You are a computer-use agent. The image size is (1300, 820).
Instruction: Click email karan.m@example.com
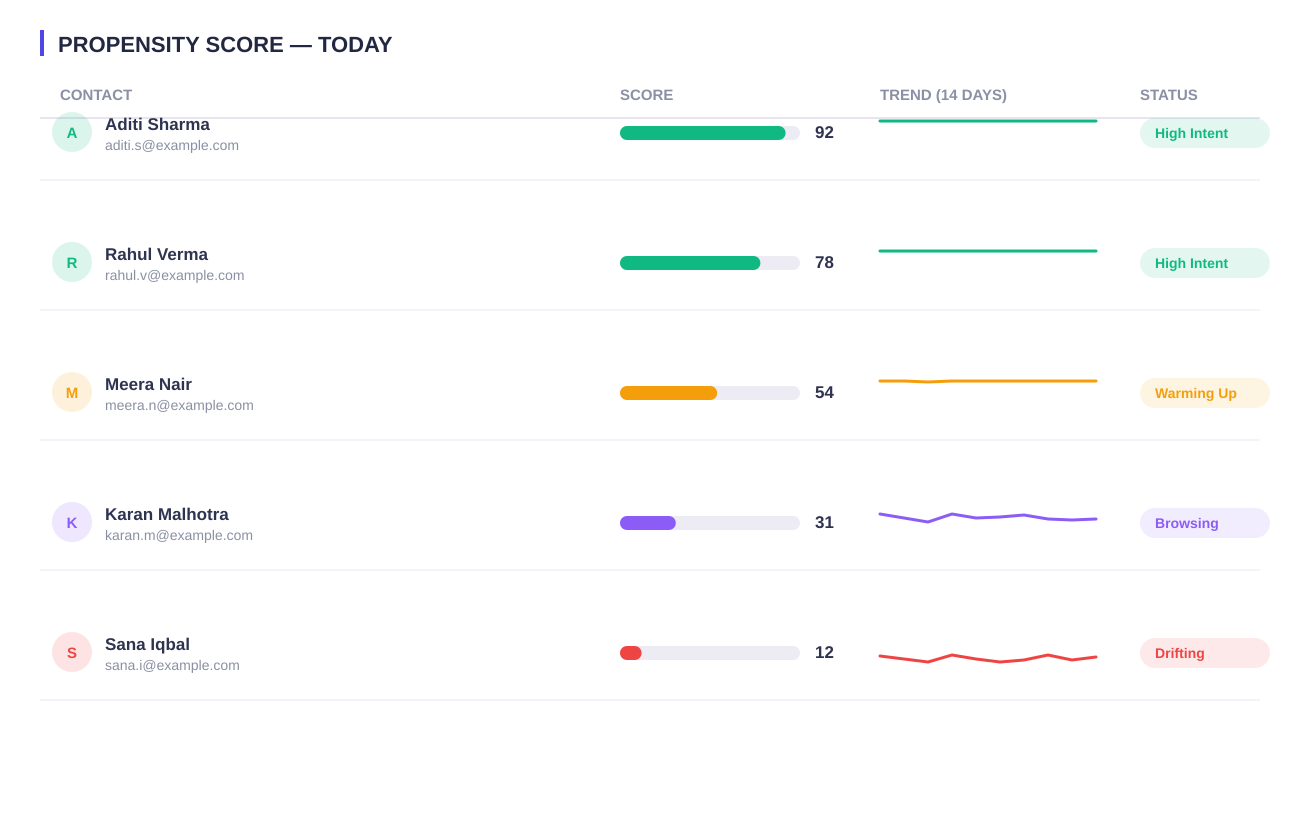(x=179, y=535)
